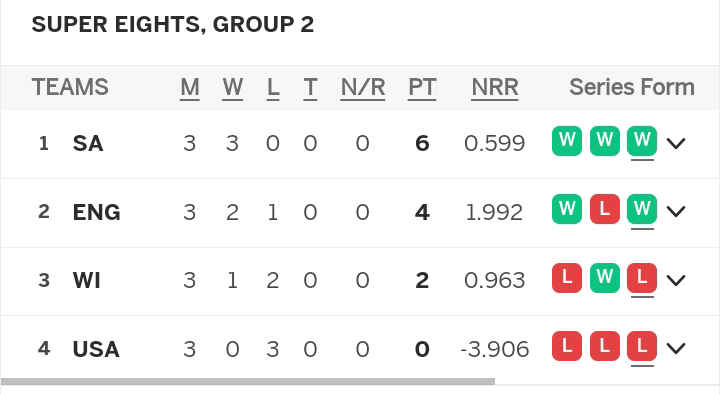720x394 pixels.
Task: Click USA's middle red L form badge
Action: coord(604,346)
